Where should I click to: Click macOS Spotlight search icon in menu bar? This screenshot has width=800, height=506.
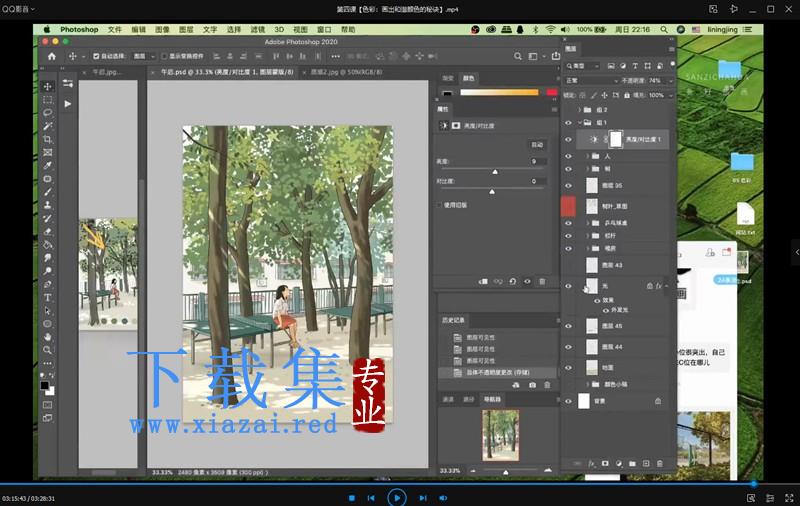coord(664,30)
